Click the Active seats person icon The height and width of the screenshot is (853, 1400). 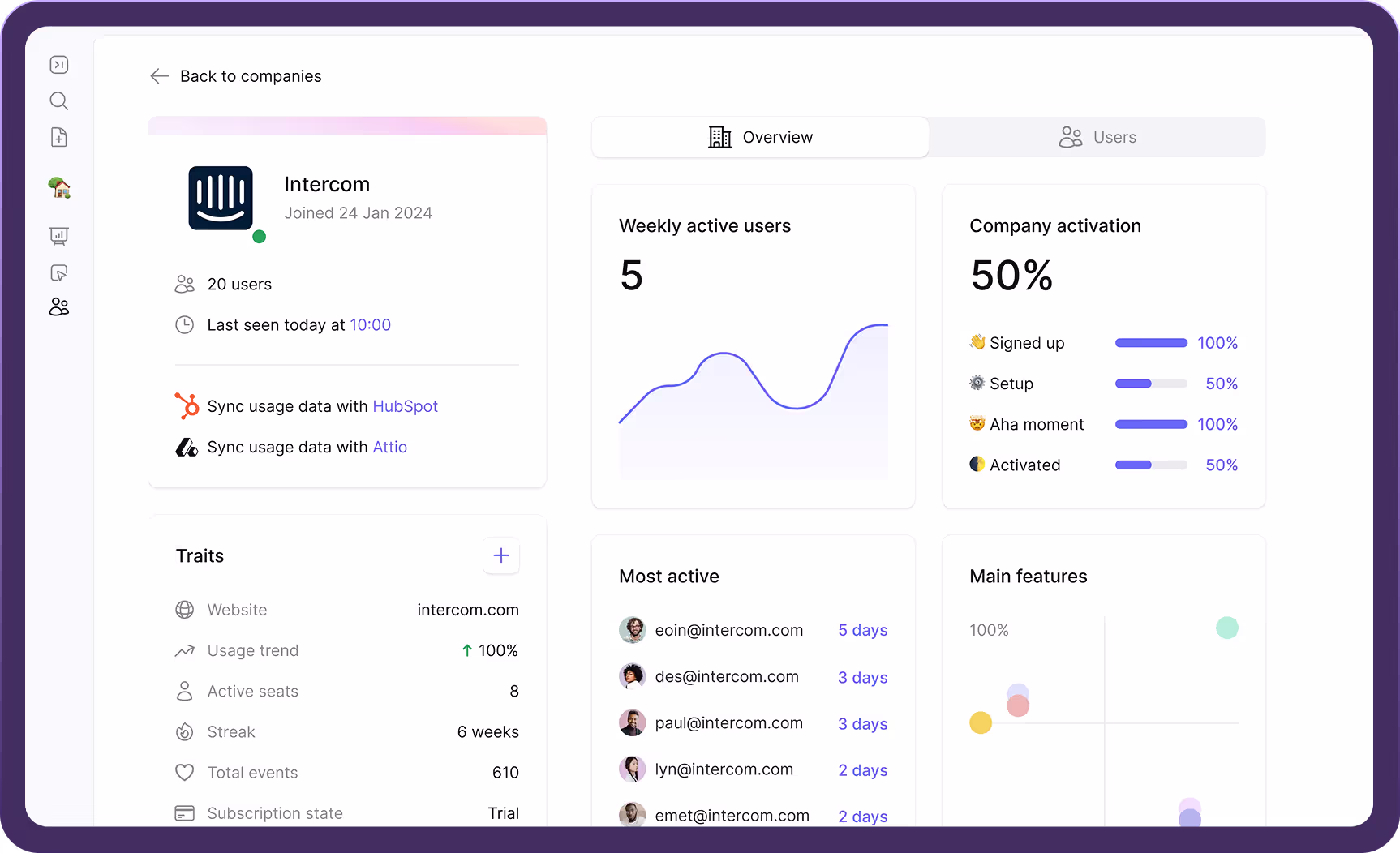click(185, 691)
